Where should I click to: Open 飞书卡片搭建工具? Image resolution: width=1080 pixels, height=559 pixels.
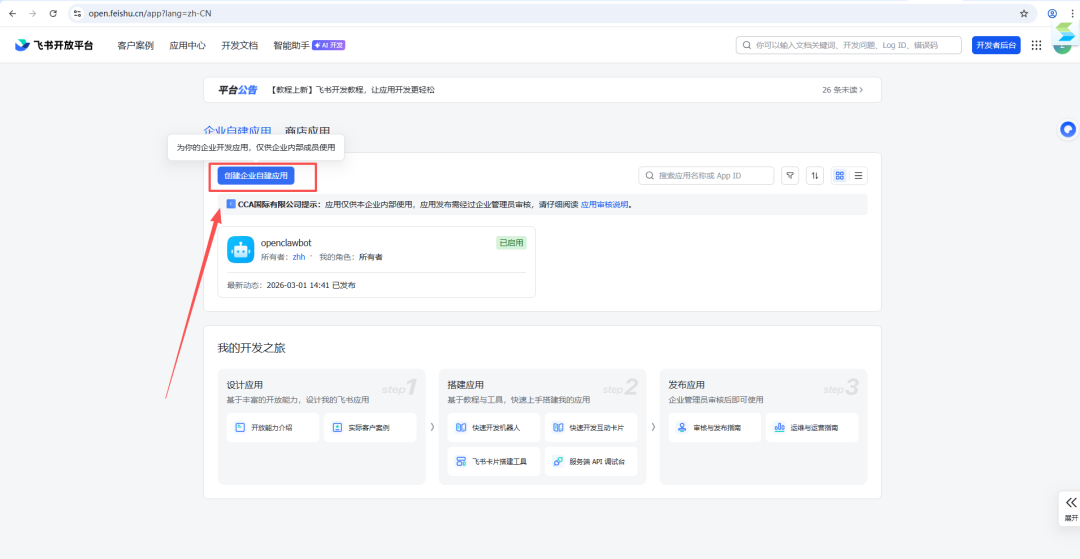coord(493,461)
